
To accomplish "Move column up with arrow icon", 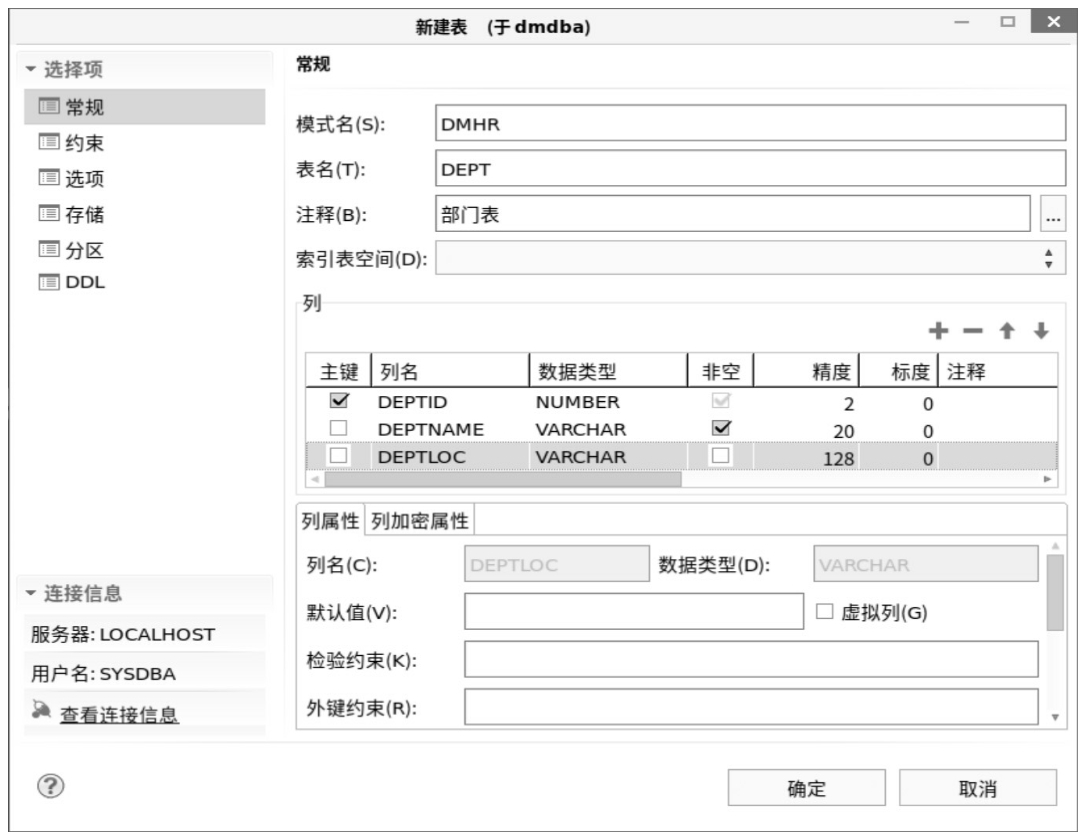I will (x=1008, y=331).
